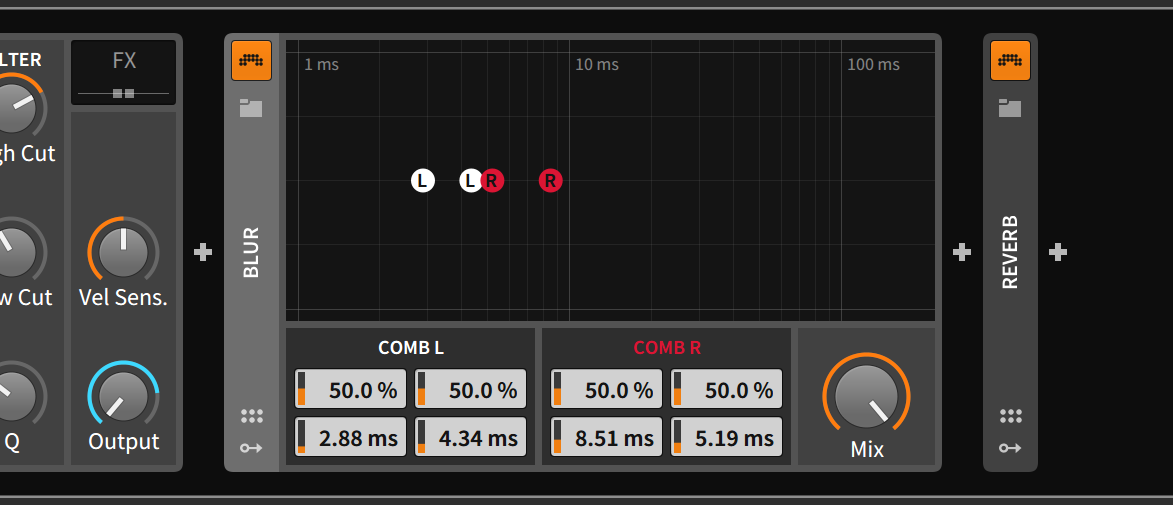The image size is (1173, 505).
Task: Click the Vel Sens. label
Action: pyautogui.click(x=123, y=298)
